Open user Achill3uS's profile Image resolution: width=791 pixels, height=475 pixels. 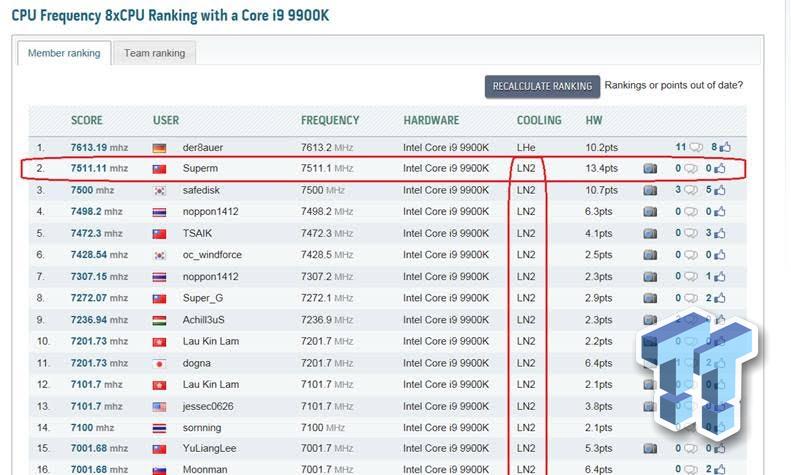(203, 320)
